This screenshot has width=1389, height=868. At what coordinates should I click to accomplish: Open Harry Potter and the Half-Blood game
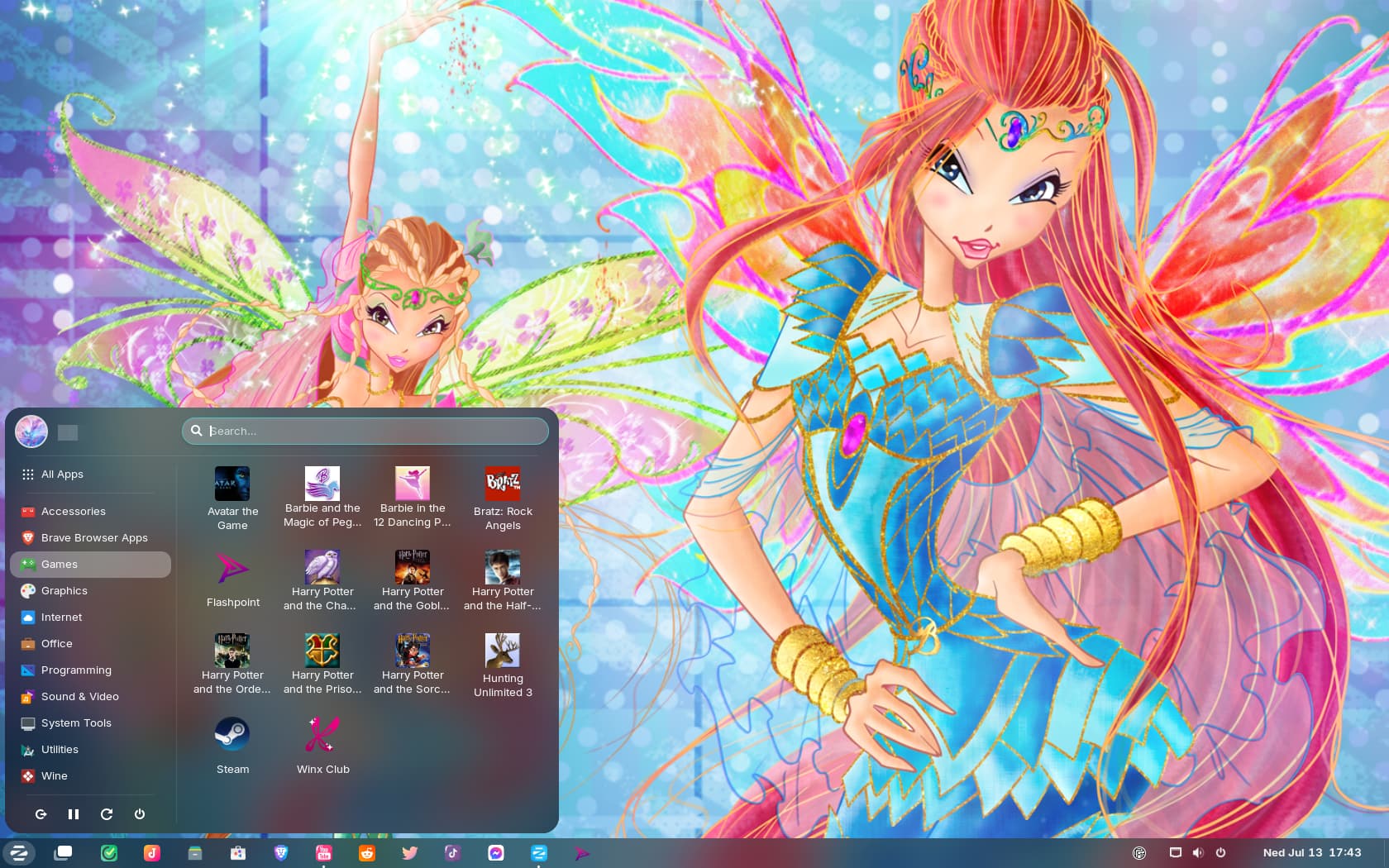point(503,581)
